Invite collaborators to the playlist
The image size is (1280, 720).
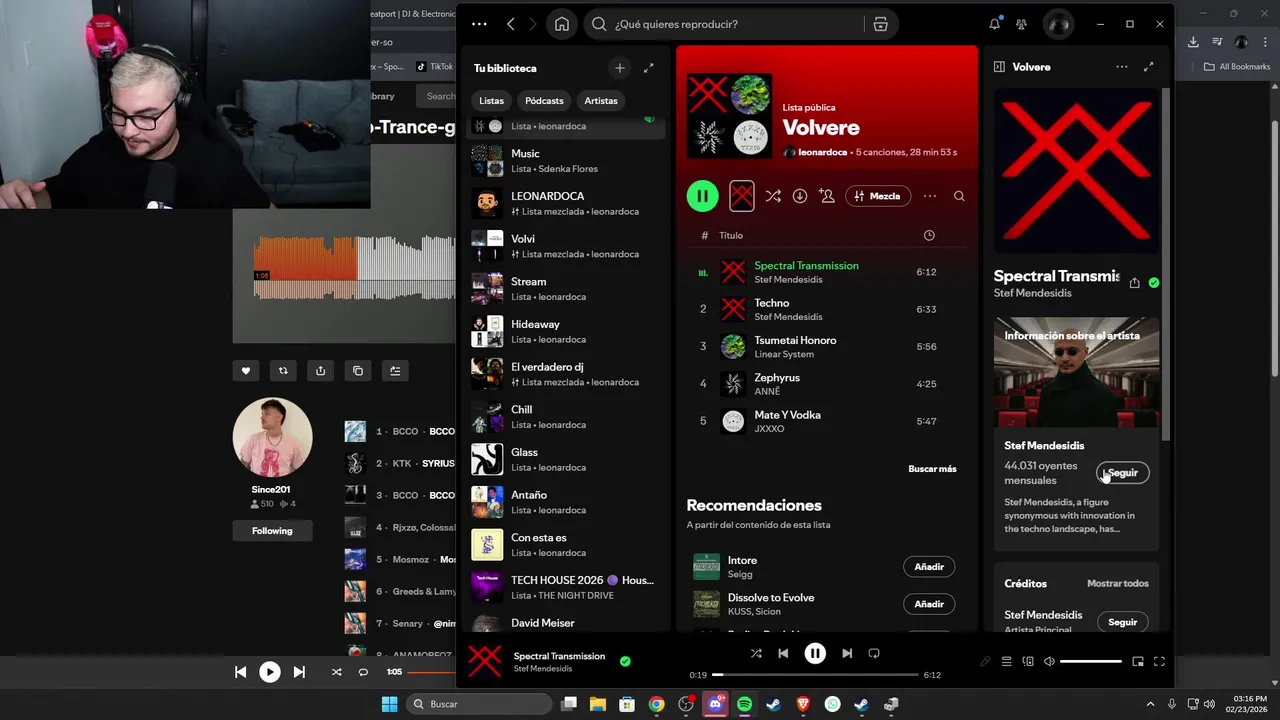(x=827, y=196)
